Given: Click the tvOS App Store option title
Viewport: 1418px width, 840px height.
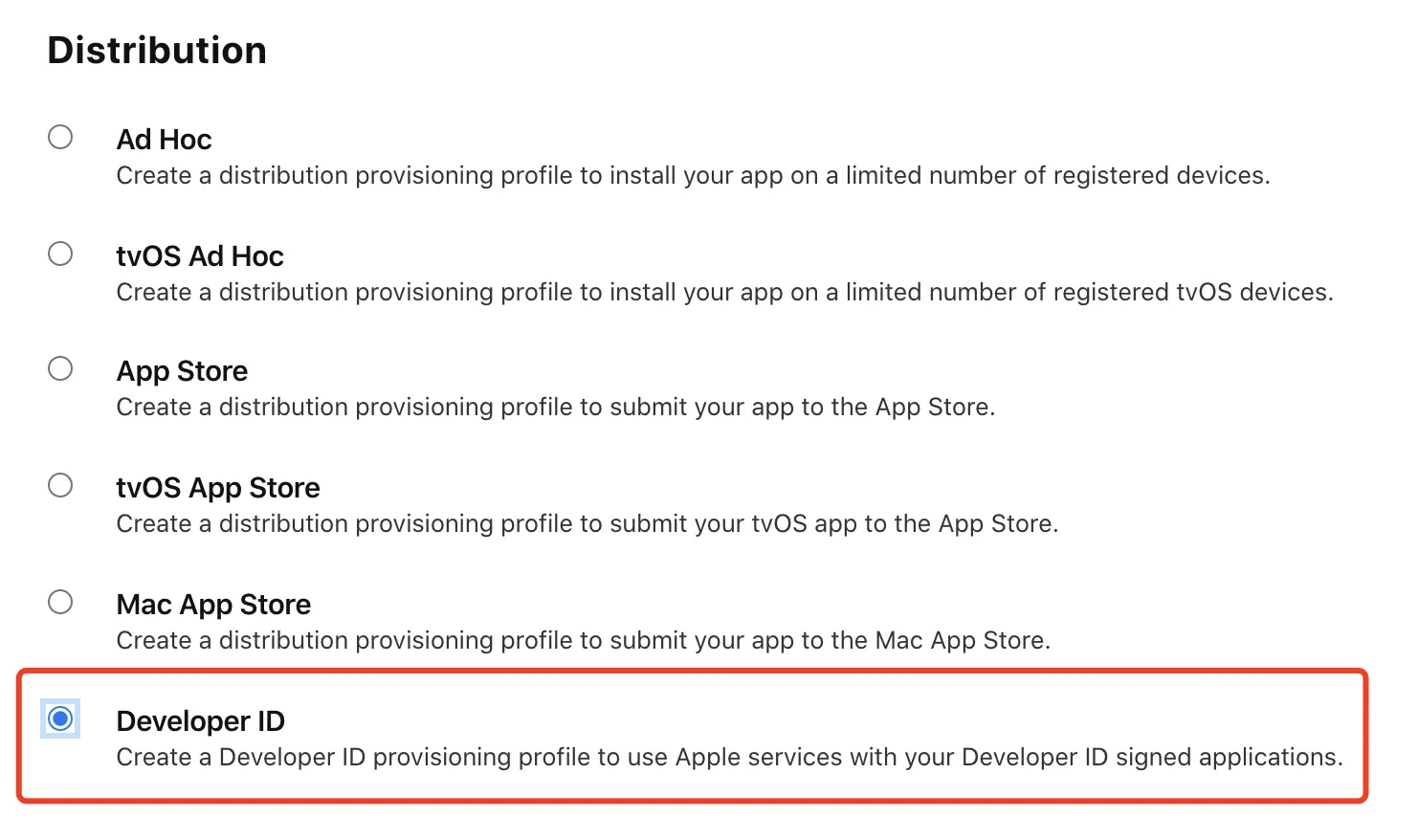Looking at the screenshot, I should tap(218, 489).
